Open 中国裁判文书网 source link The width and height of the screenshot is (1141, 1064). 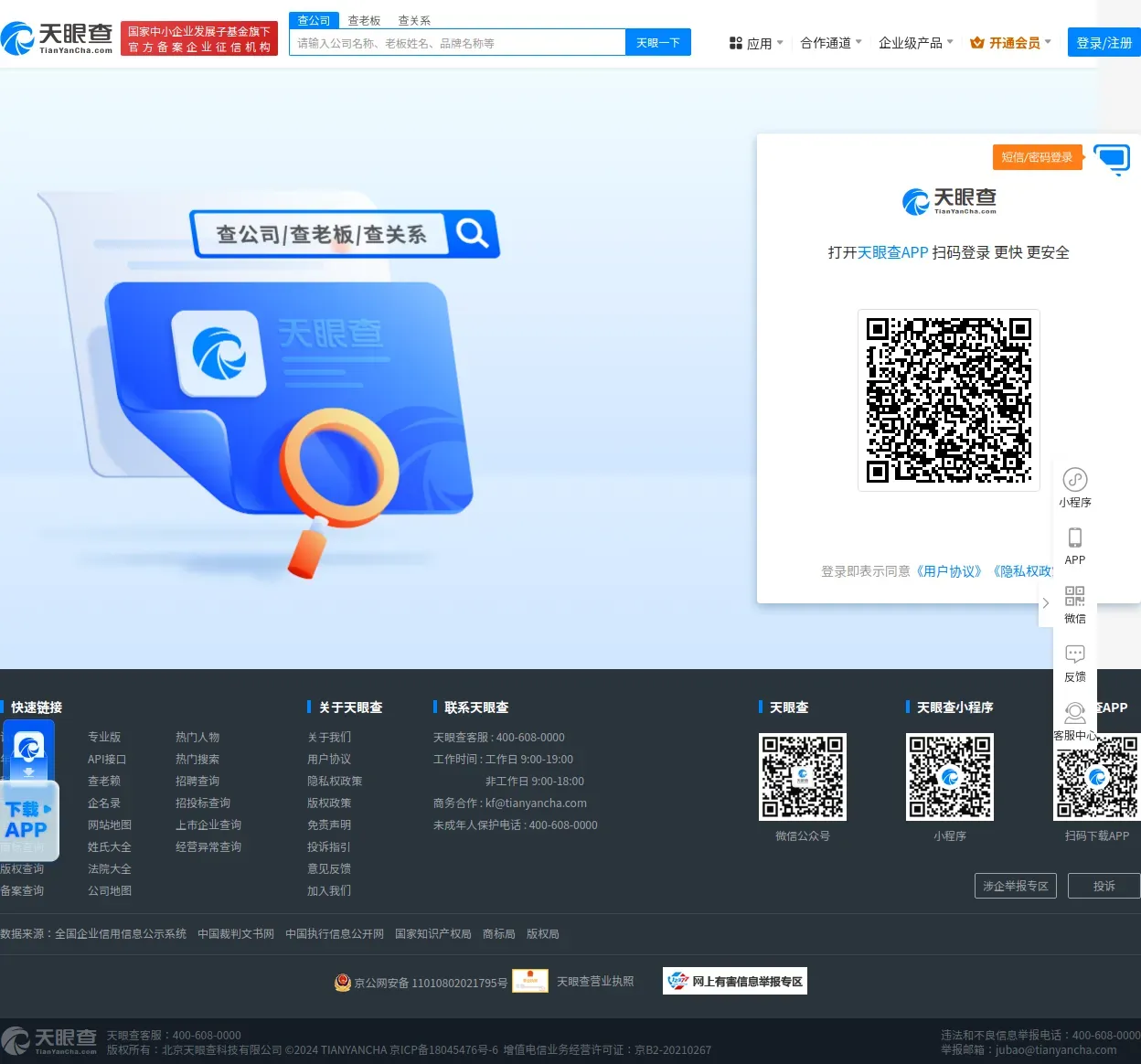point(236,933)
